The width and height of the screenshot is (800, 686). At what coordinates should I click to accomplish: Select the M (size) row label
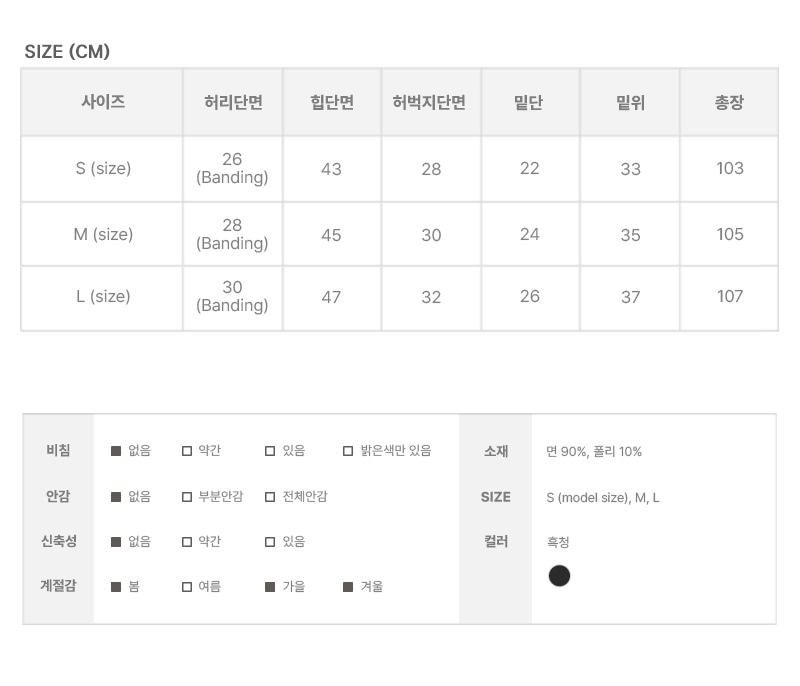tap(103, 235)
